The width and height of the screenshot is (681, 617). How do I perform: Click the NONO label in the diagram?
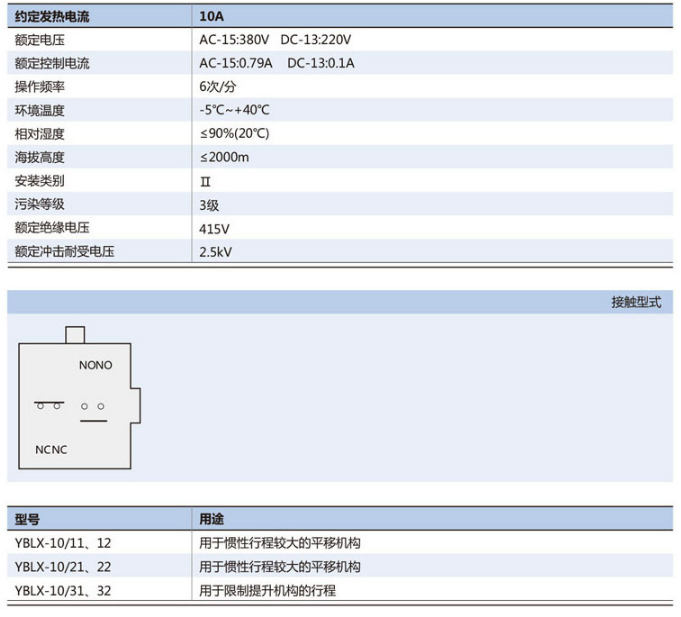point(96,365)
